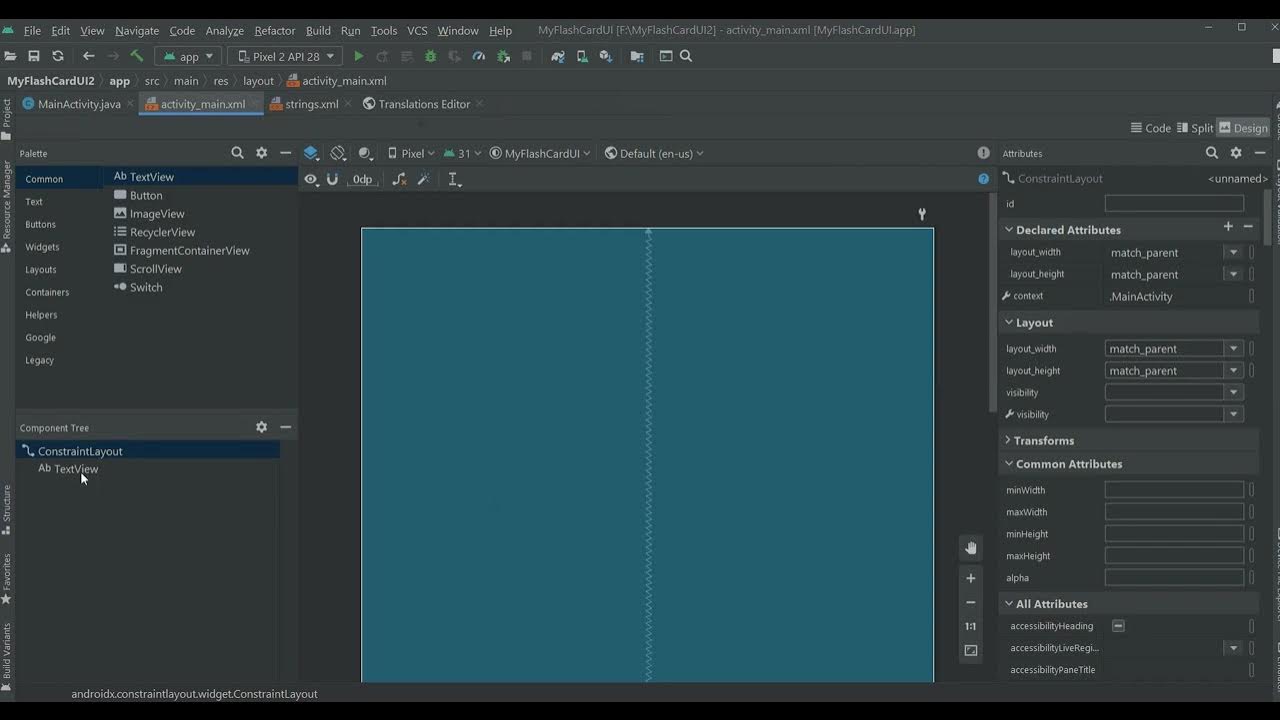Image resolution: width=1280 pixels, height=720 pixels.
Task: Click the alpha input field
Action: 1174,577
